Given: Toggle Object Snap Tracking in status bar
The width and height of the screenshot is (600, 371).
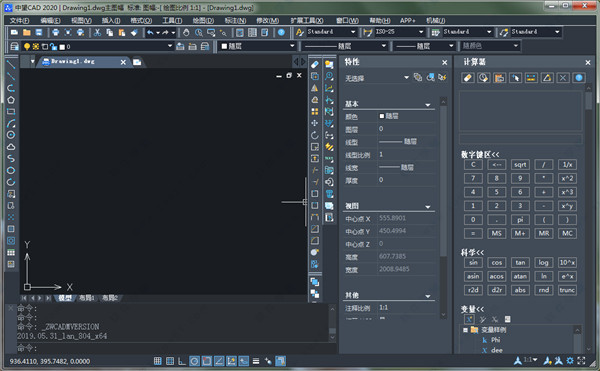Looking at the screenshot, I should [219, 361].
